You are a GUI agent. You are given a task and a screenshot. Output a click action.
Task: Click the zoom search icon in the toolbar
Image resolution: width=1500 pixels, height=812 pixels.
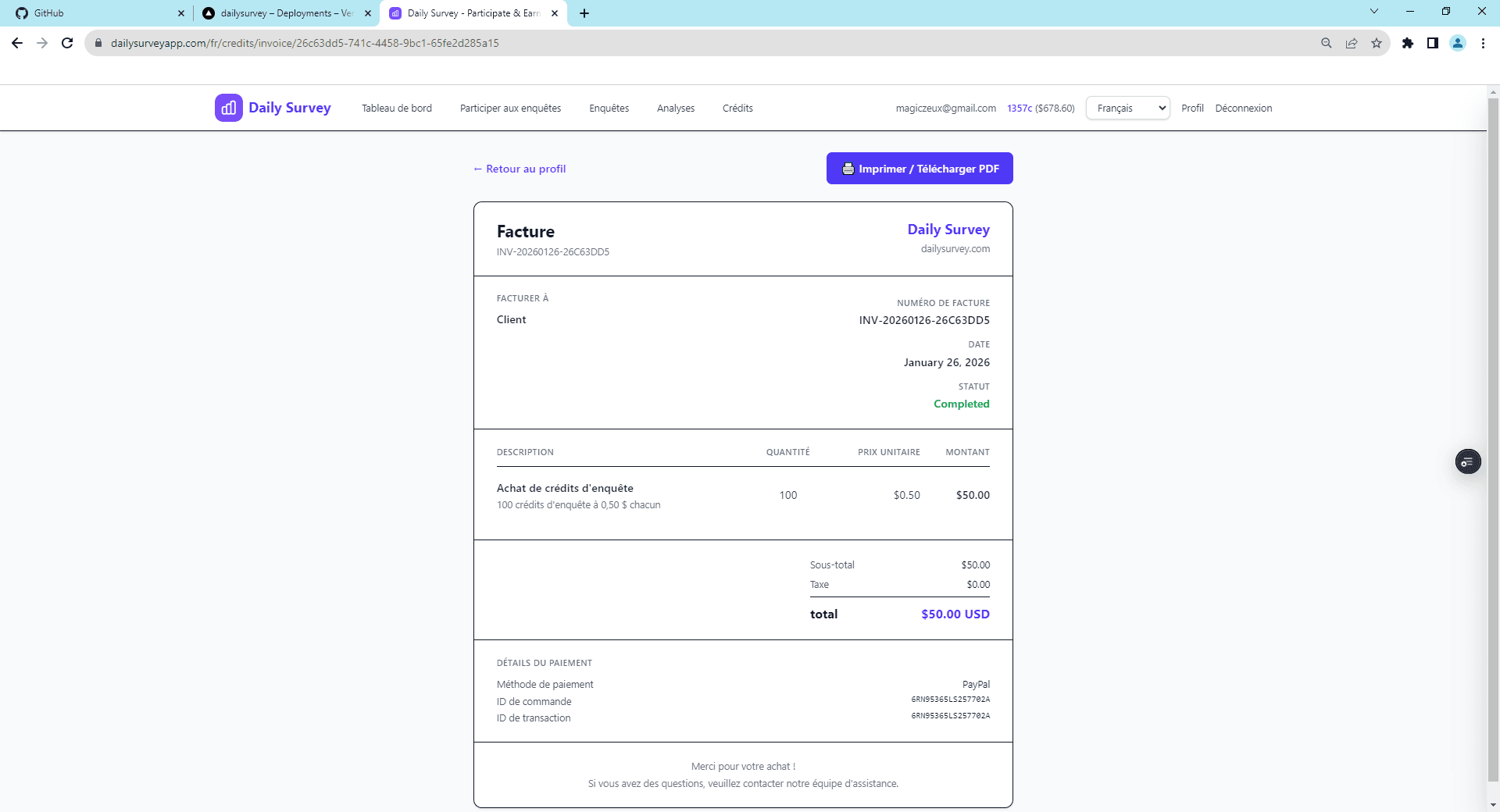1326,43
